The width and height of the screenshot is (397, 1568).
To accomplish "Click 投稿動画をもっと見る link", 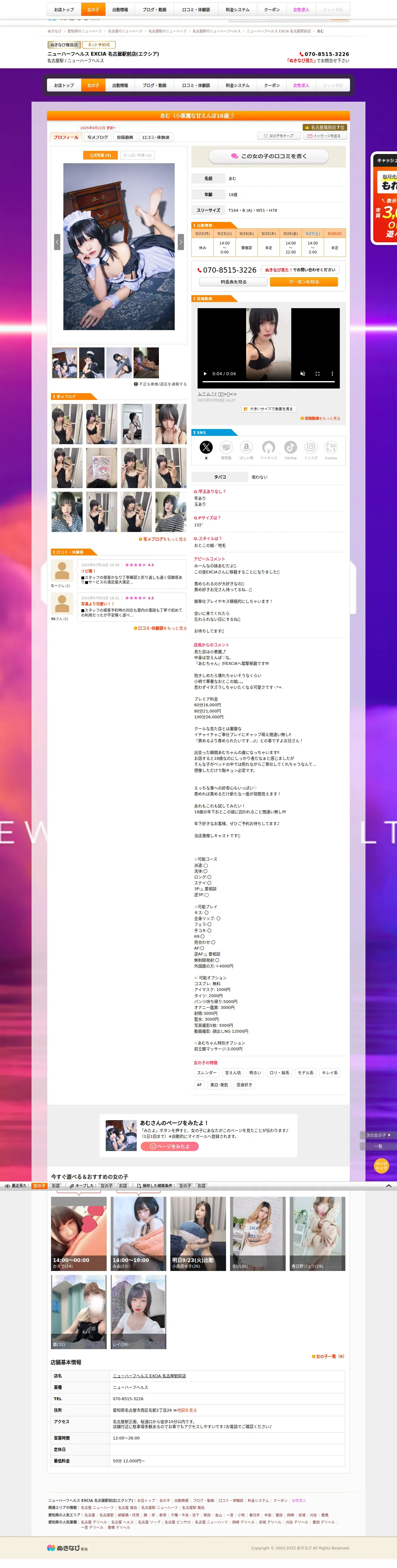I will (320, 418).
